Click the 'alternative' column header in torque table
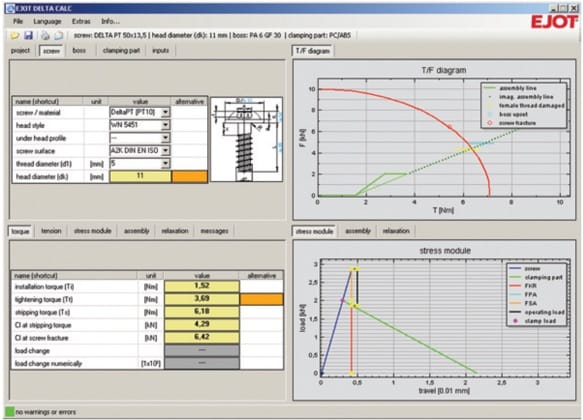Image resolution: width=583 pixels, height=420 pixels. pos(262,276)
